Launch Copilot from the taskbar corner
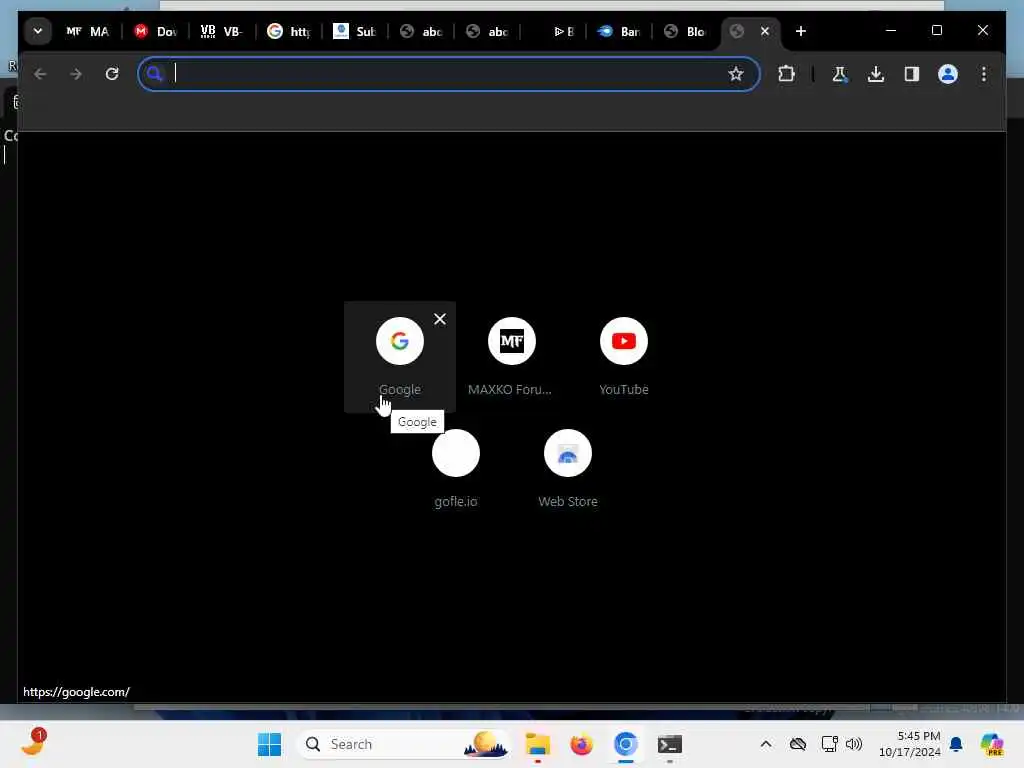The width and height of the screenshot is (1024, 768). click(x=991, y=744)
